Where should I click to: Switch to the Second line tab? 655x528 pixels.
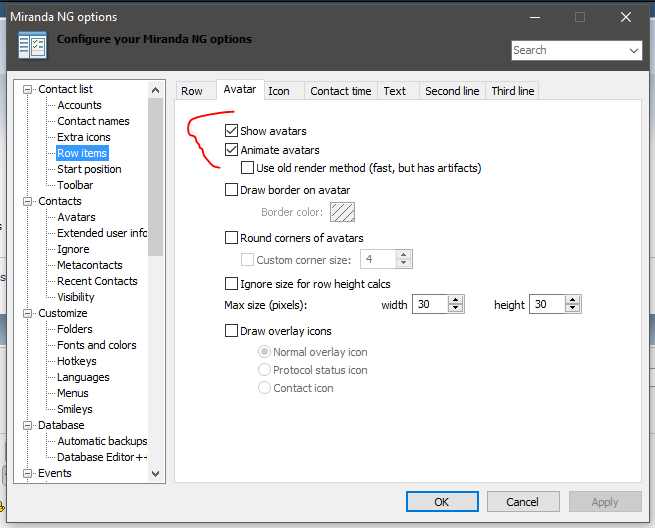pos(452,91)
